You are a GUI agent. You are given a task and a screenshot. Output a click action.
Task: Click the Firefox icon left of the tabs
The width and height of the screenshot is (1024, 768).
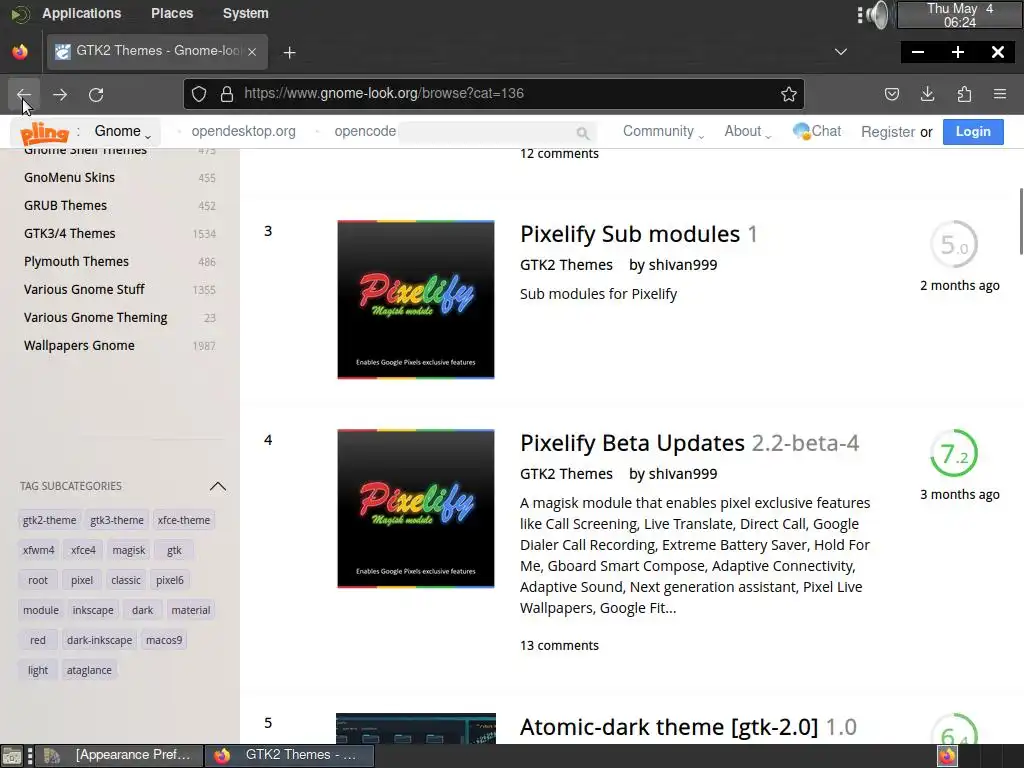point(20,52)
